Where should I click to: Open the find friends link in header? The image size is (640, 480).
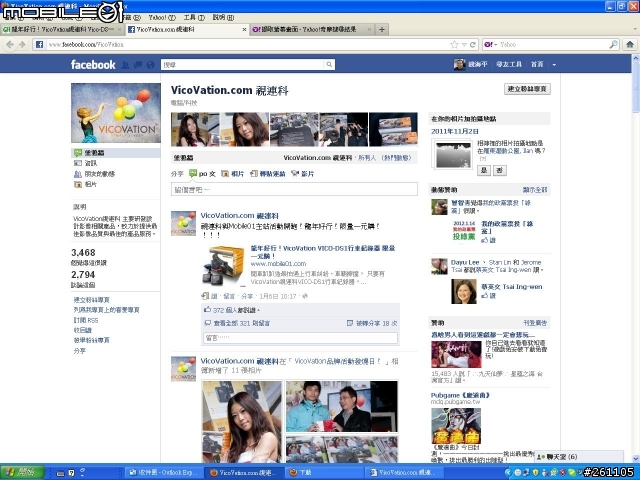click(509, 64)
